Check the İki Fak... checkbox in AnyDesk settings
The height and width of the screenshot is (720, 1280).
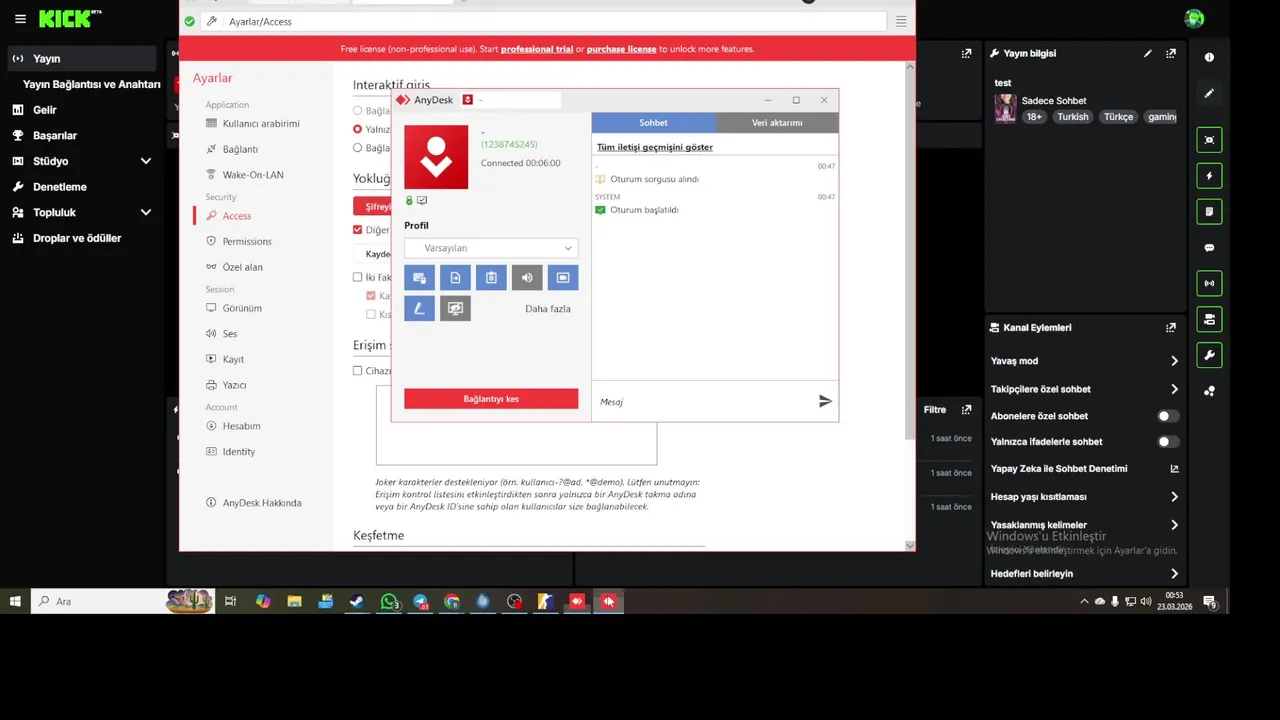(357, 277)
